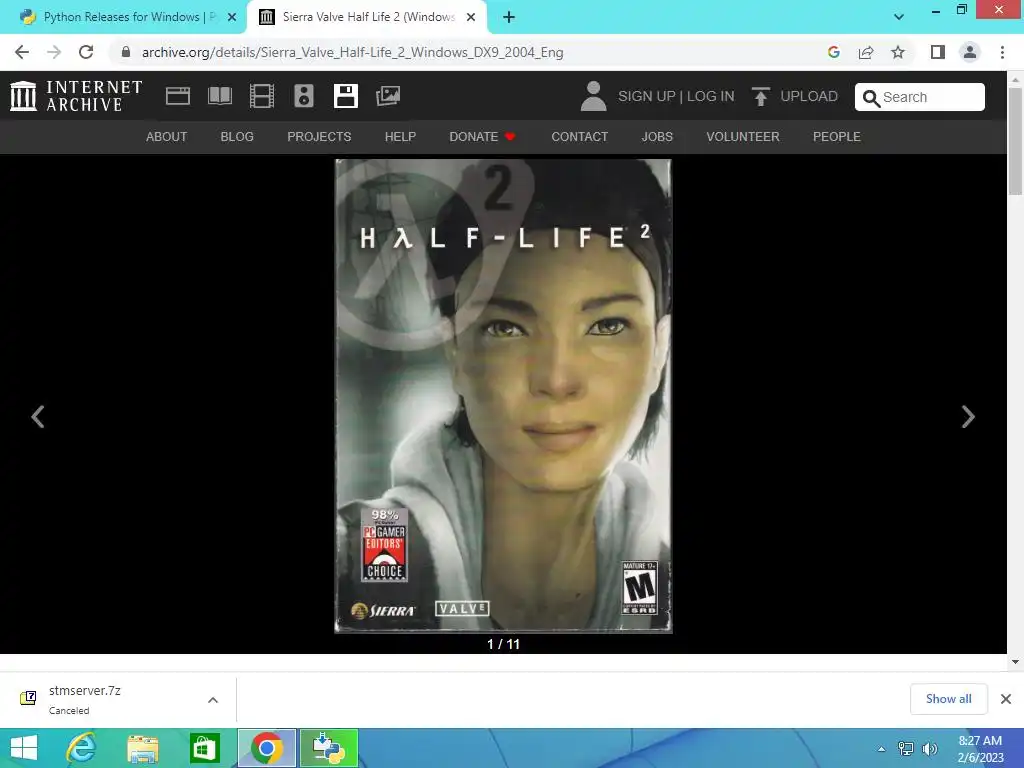Image resolution: width=1024 pixels, height=768 pixels.
Task: Show hidden system tray icons
Action: pos(882,749)
